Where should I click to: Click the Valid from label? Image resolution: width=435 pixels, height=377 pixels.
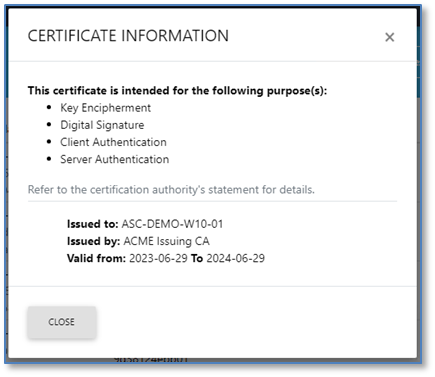(x=96, y=258)
